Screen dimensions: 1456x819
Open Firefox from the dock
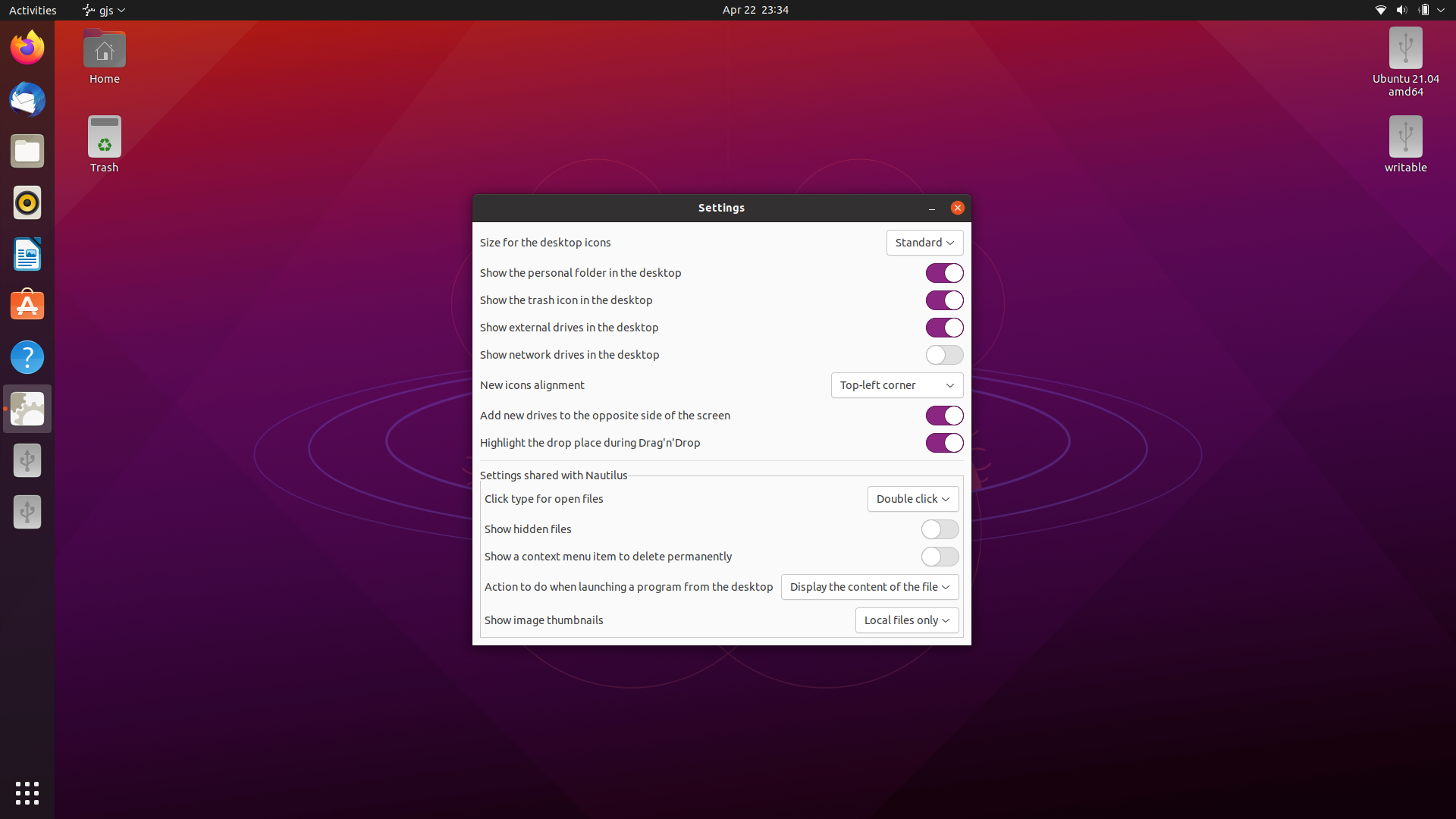pos(27,47)
